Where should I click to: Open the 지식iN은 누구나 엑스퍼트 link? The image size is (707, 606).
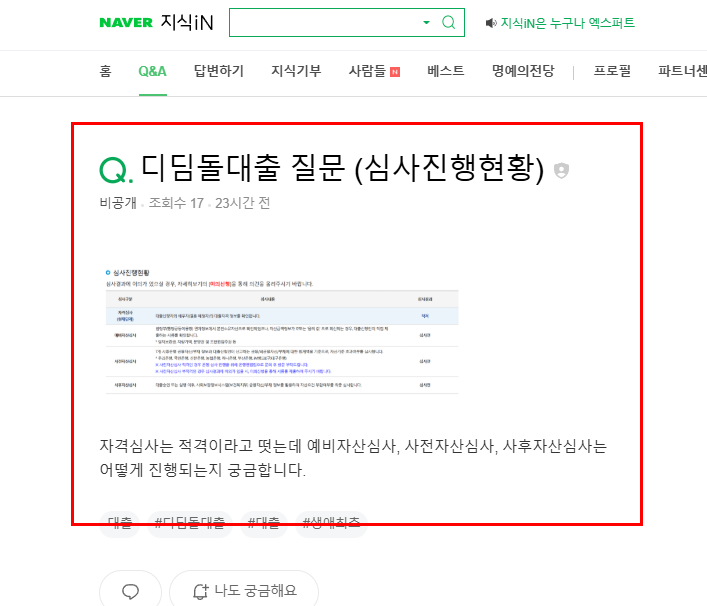click(568, 23)
